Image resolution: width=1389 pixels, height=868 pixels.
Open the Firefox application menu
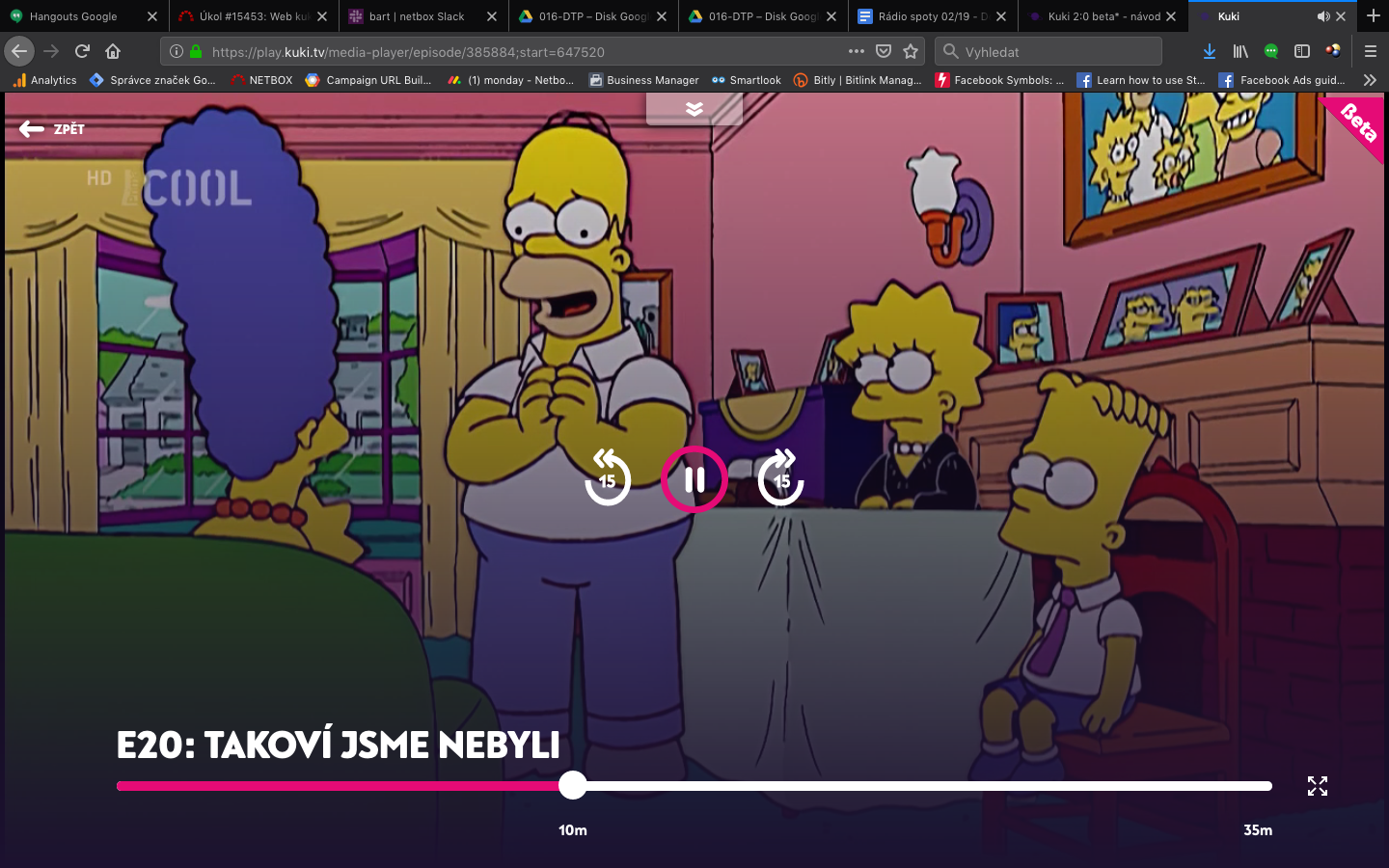[x=1371, y=51]
